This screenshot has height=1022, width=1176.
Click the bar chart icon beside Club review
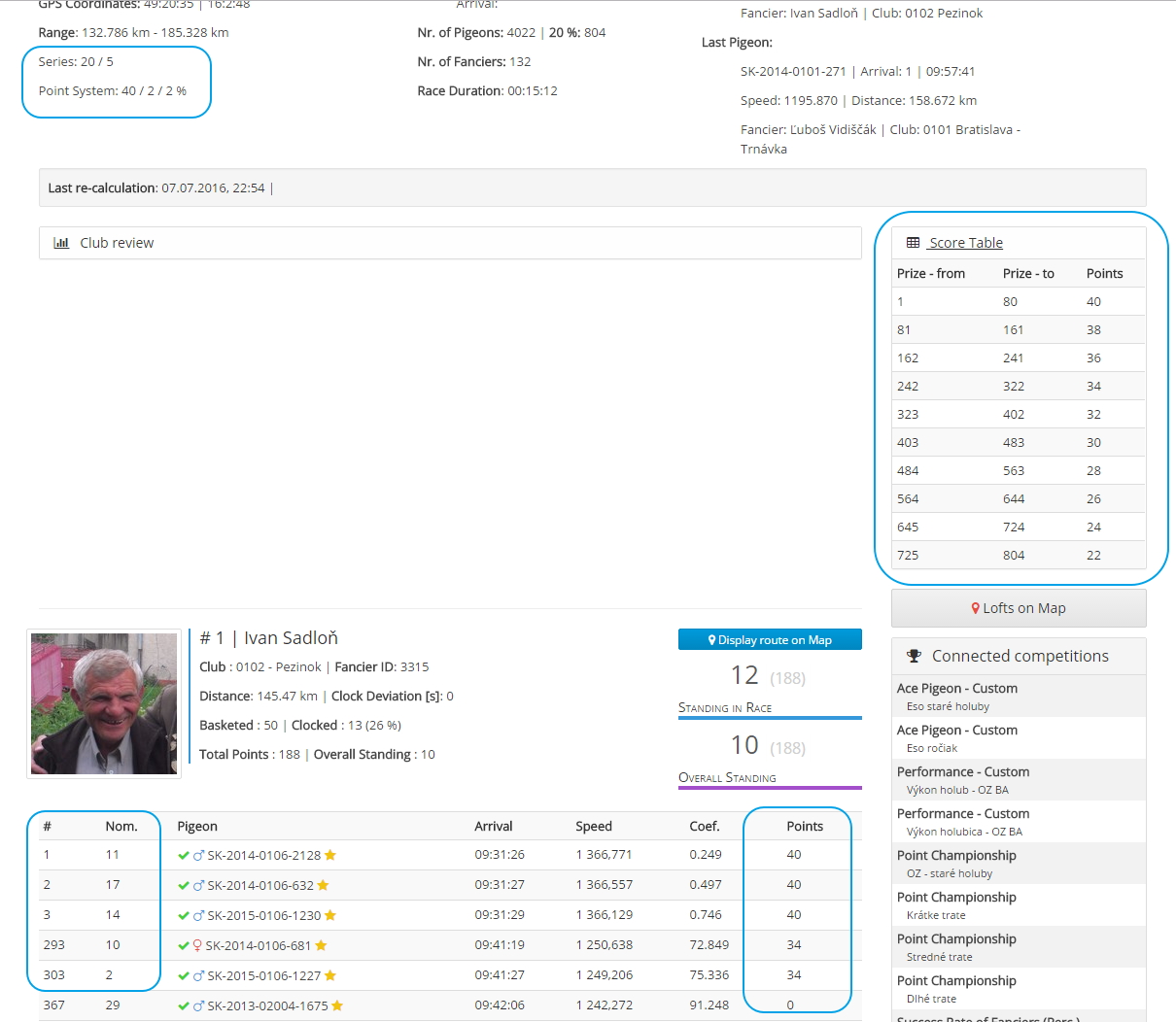[61, 243]
